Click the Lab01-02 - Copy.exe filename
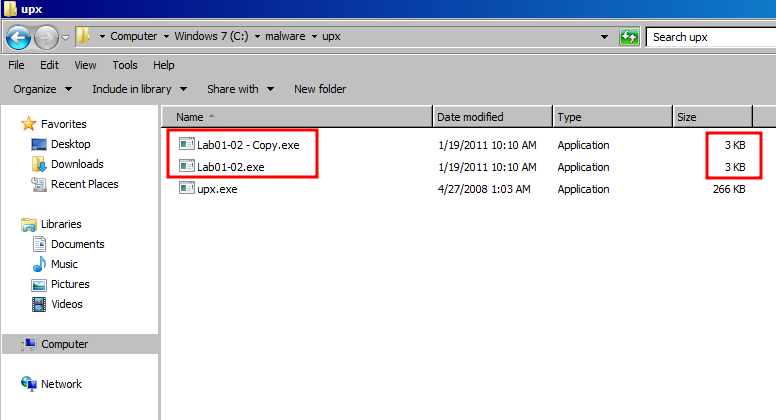This screenshot has height=420, width=776. [x=248, y=145]
